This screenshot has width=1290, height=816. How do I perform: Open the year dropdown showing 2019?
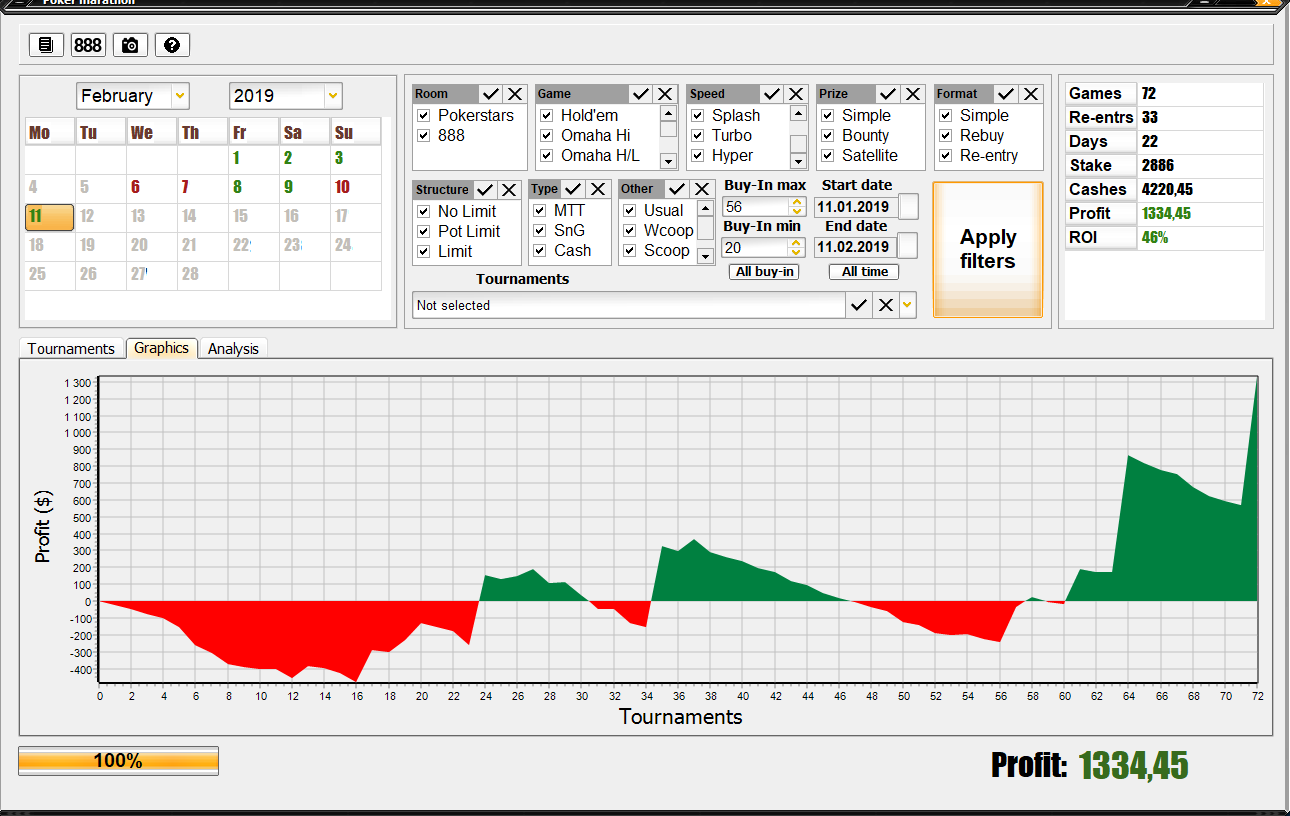333,96
